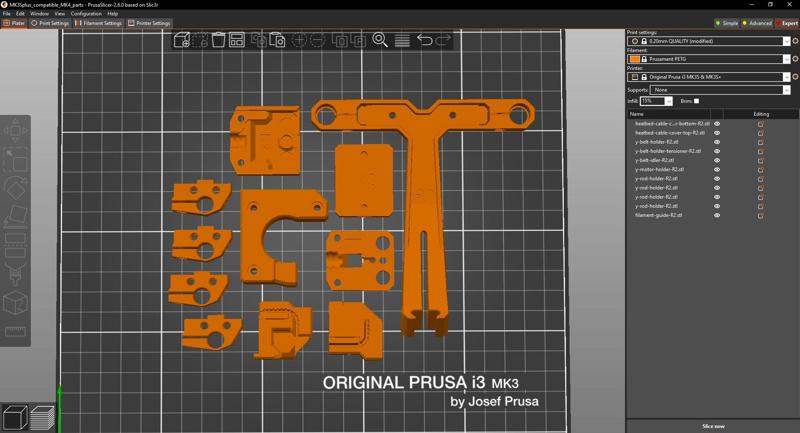Toggle visibility of y-belt-holder-tensioner-R2.stl
The image size is (800, 433).
coord(717,151)
